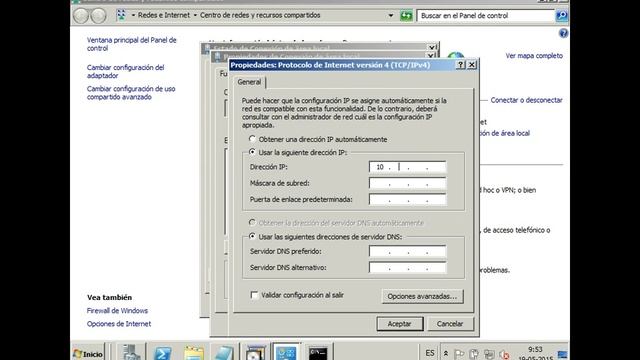Open the file explorer taskbar icon

(193, 353)
